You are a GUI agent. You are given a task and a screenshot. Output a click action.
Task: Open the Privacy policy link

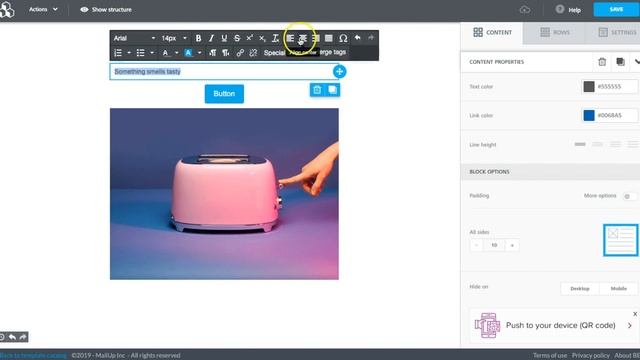click(591, 356)
